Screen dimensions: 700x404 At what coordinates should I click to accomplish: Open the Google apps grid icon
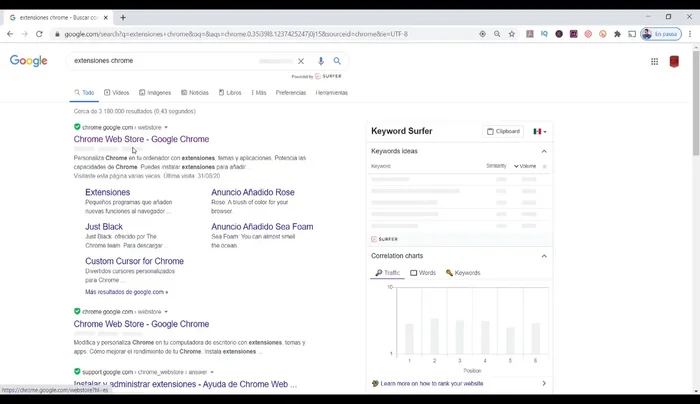[654, 62]
